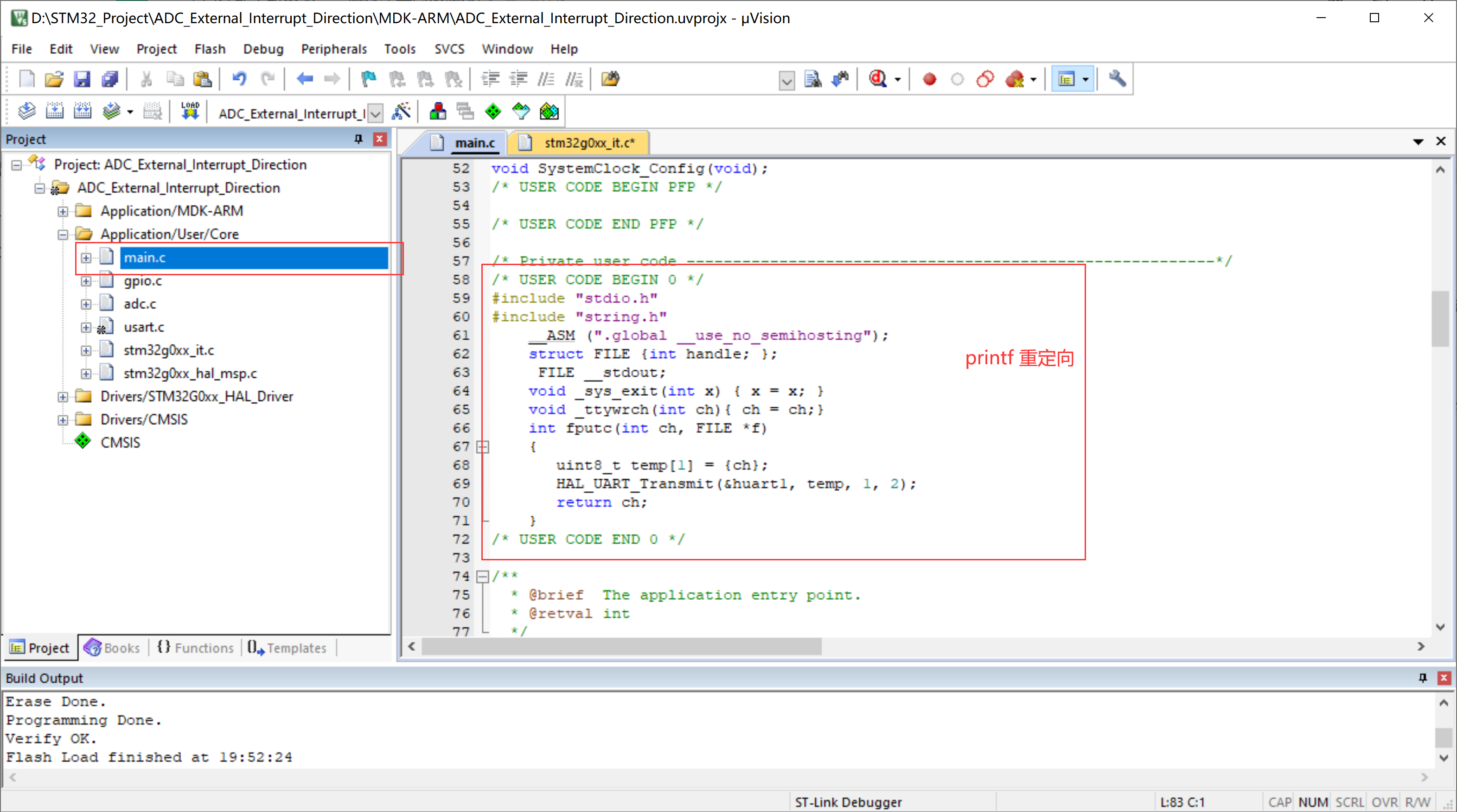Switch to the Functions panel tab
Viewport: 1457px width, 812px height.
tap(195, 647)
